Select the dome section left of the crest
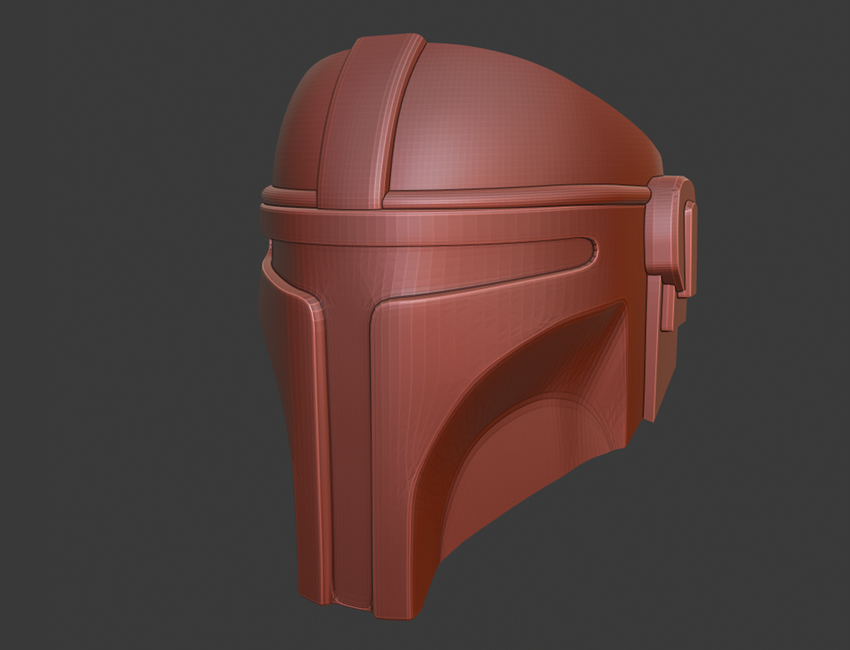The image size is (850, 650). [x=305, y=130]
